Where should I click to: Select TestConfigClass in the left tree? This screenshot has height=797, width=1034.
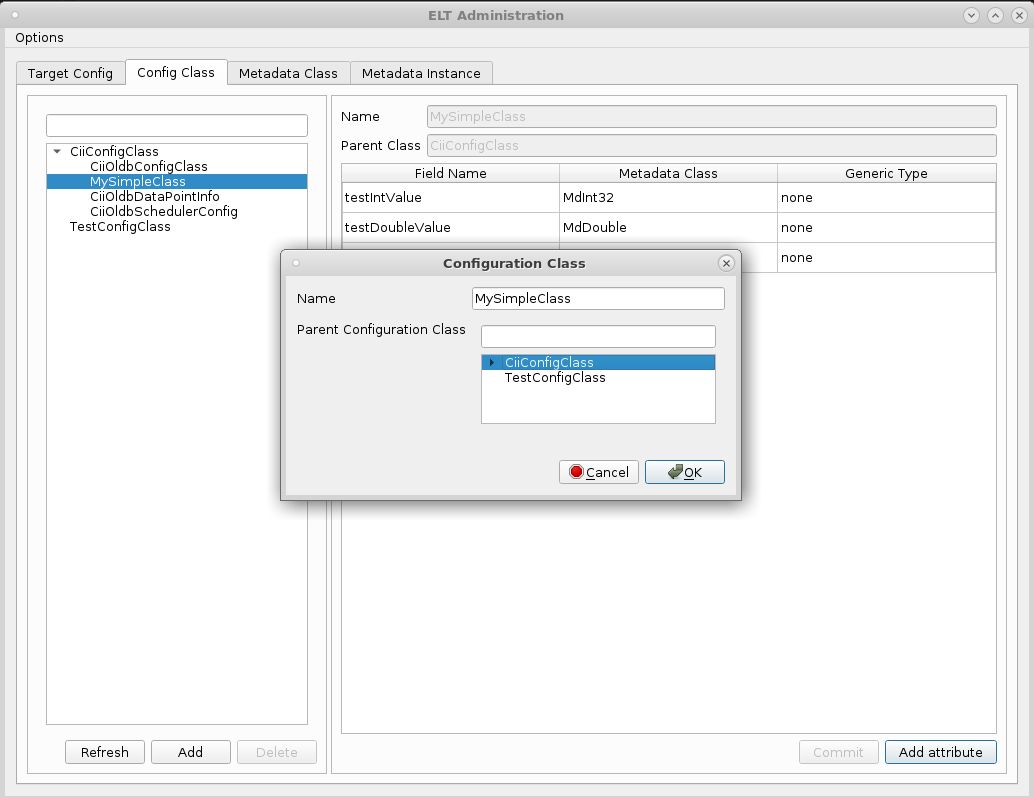click(x=120, y=227)
